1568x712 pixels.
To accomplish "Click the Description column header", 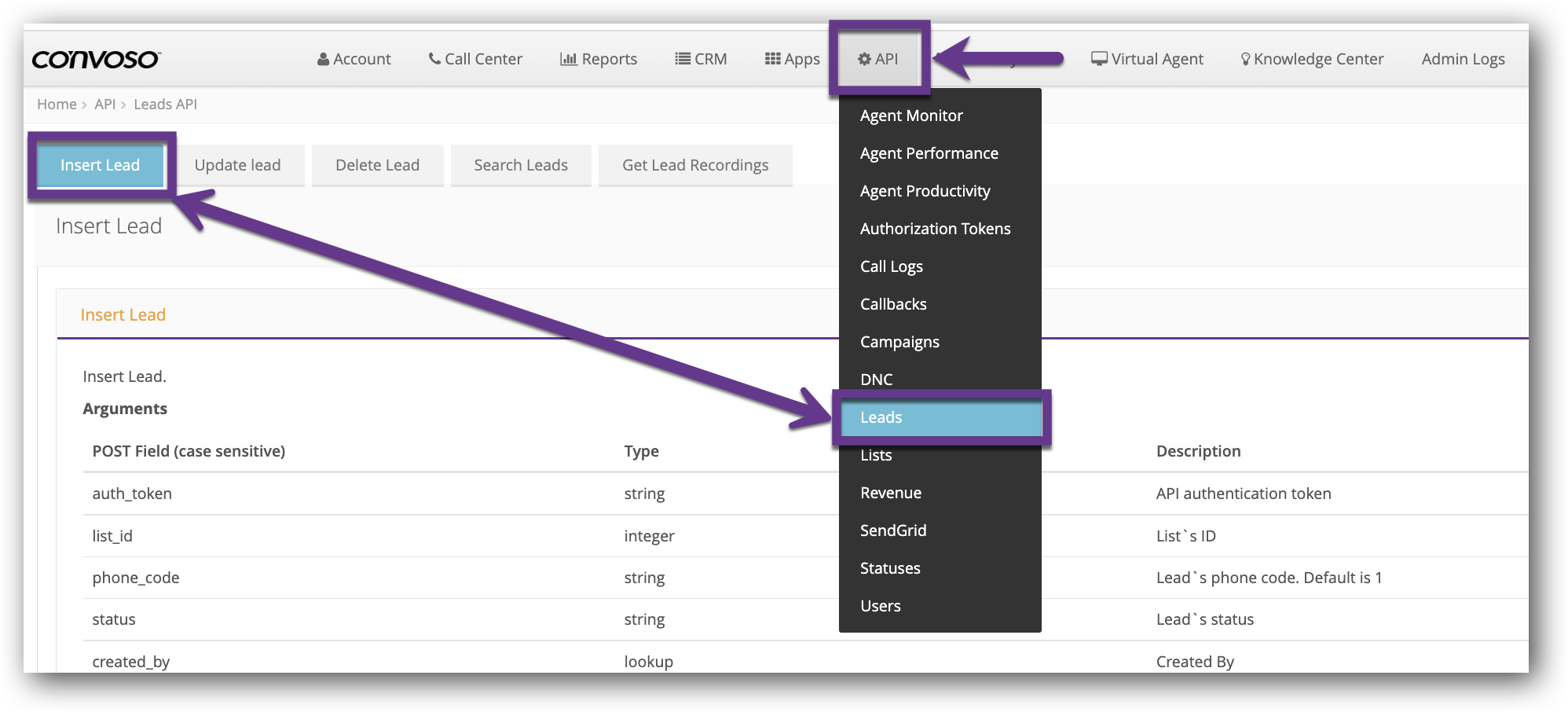I will coord(1198,451).
